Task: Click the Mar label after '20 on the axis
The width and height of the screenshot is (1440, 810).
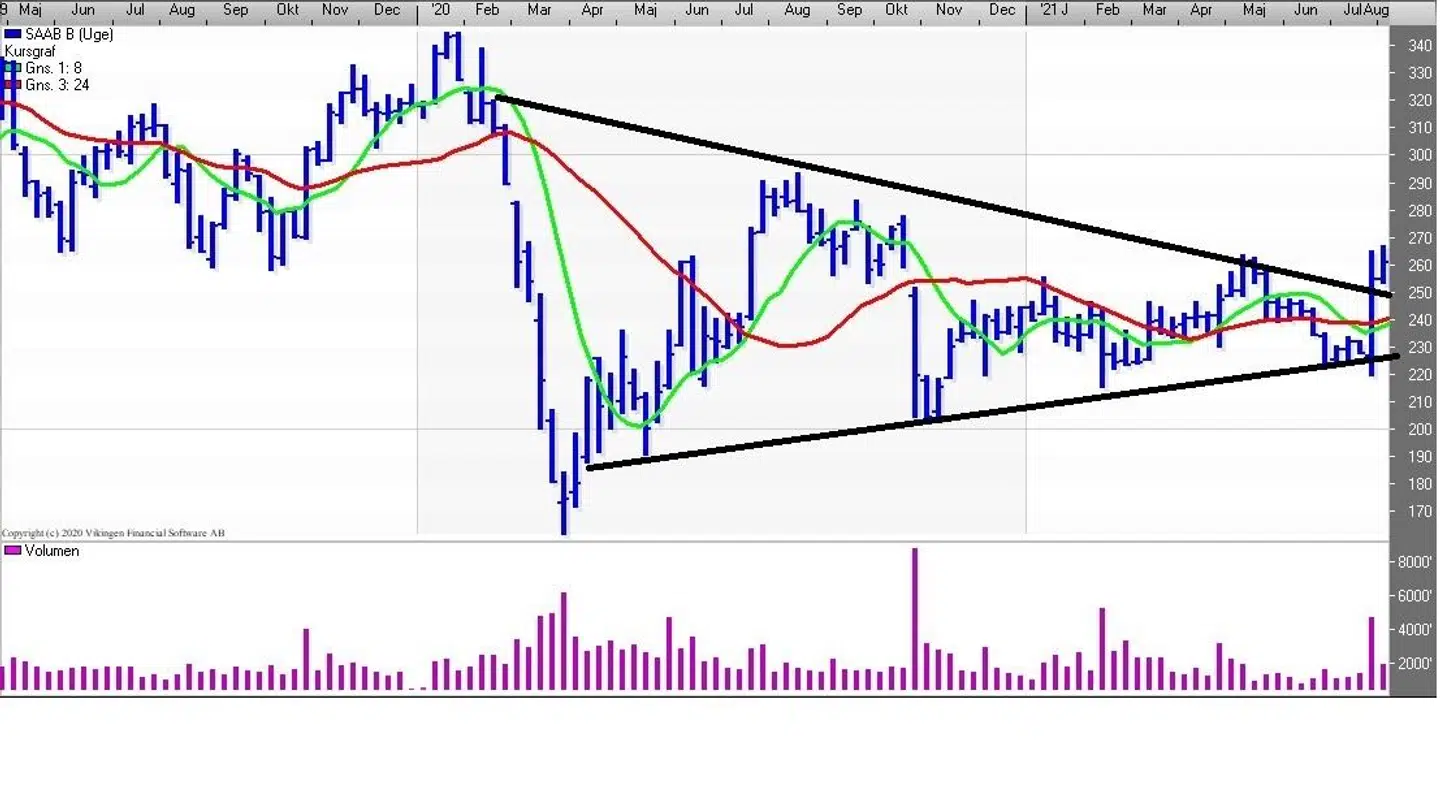Action: tap(538, 10)
